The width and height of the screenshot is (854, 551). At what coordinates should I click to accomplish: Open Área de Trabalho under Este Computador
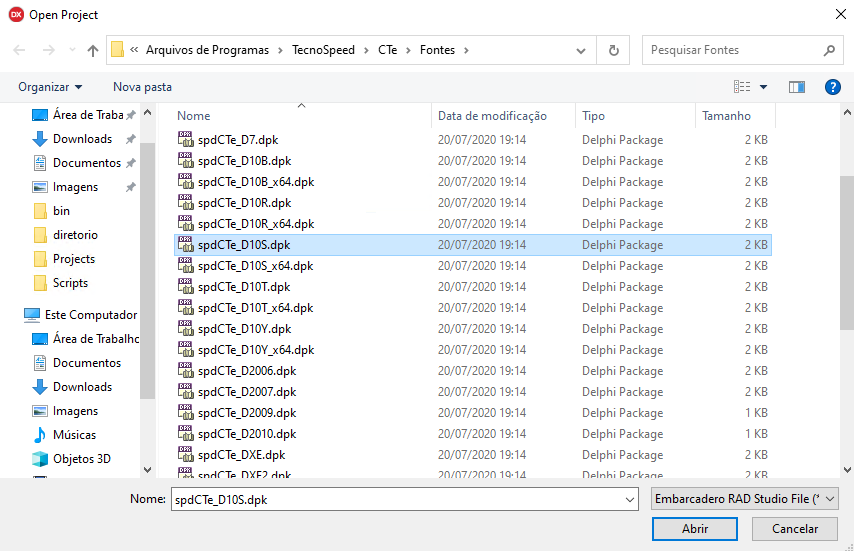click(86, 339)
